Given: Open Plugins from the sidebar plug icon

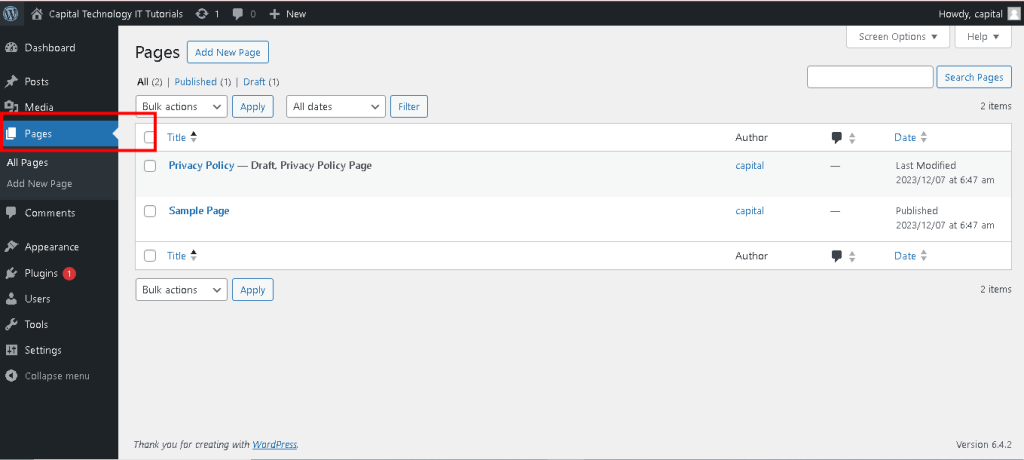Looking at the screenshot, I should point(11,273).
